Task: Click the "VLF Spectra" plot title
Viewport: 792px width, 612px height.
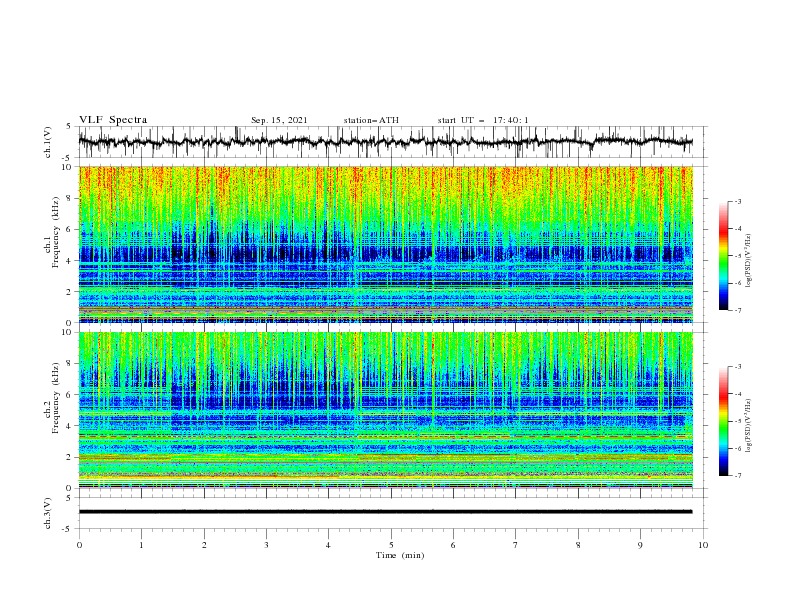Action: coord(113,120)
